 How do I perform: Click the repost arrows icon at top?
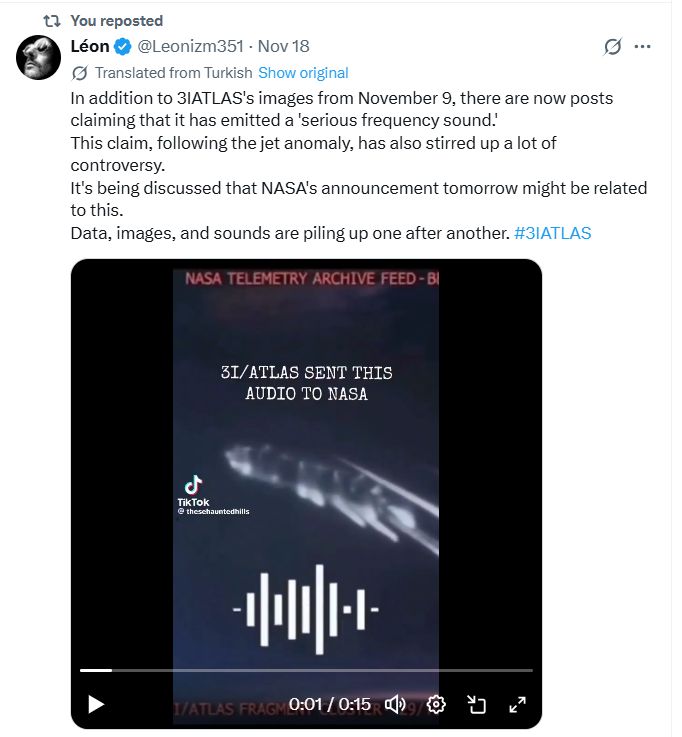tap(48, 20)
